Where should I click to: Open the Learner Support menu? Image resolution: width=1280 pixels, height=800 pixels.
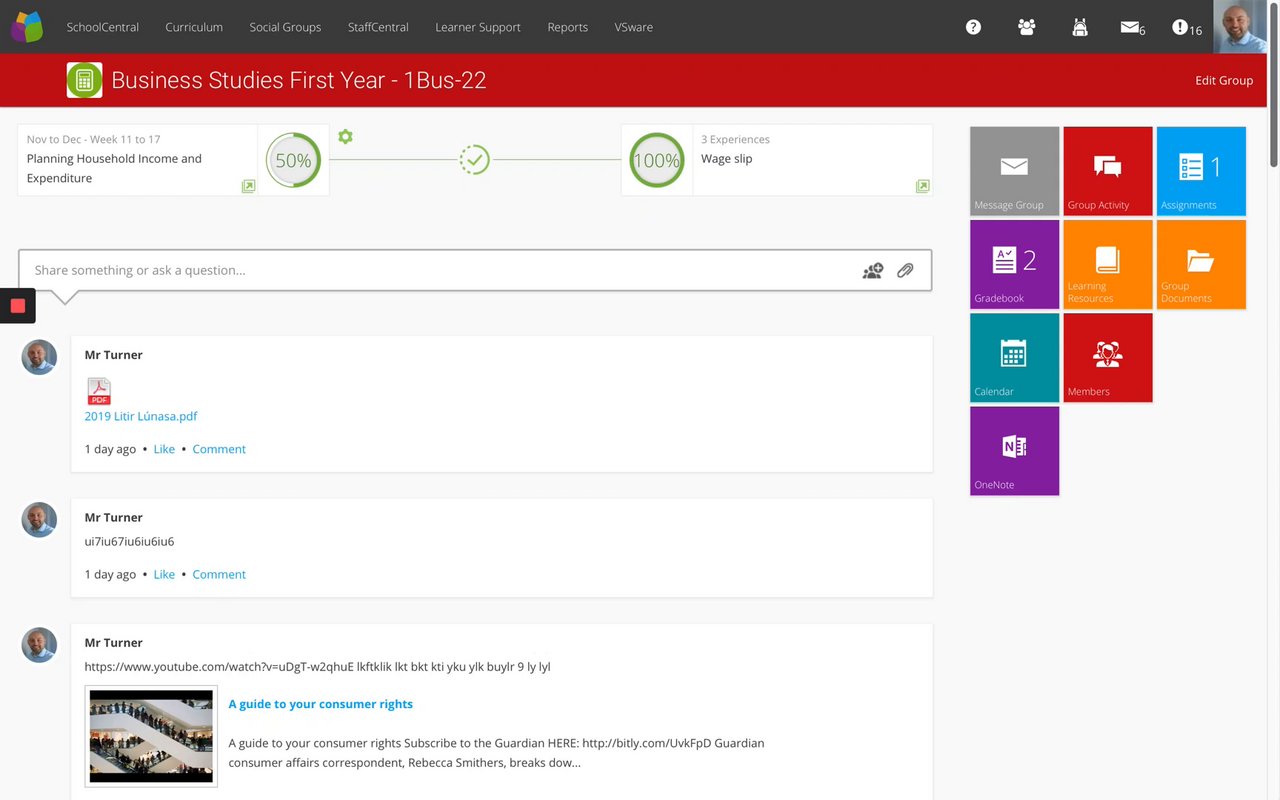click(x=478, y=27)
